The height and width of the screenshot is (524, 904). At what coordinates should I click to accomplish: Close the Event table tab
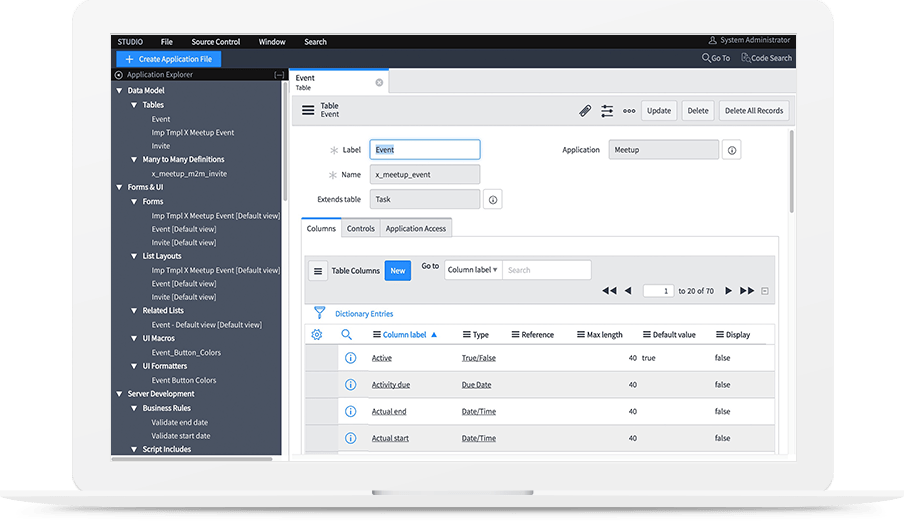379,82
